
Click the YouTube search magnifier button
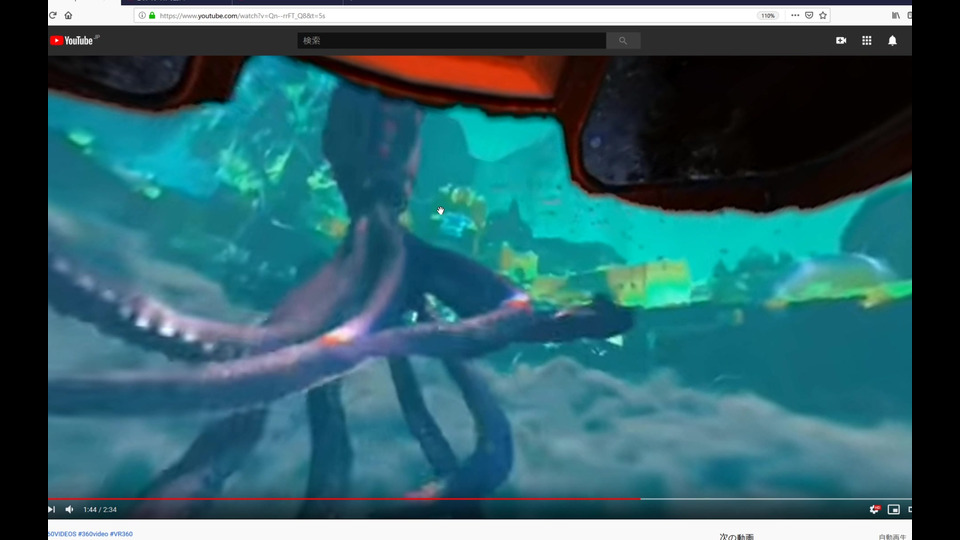click(x=623, y=40)
